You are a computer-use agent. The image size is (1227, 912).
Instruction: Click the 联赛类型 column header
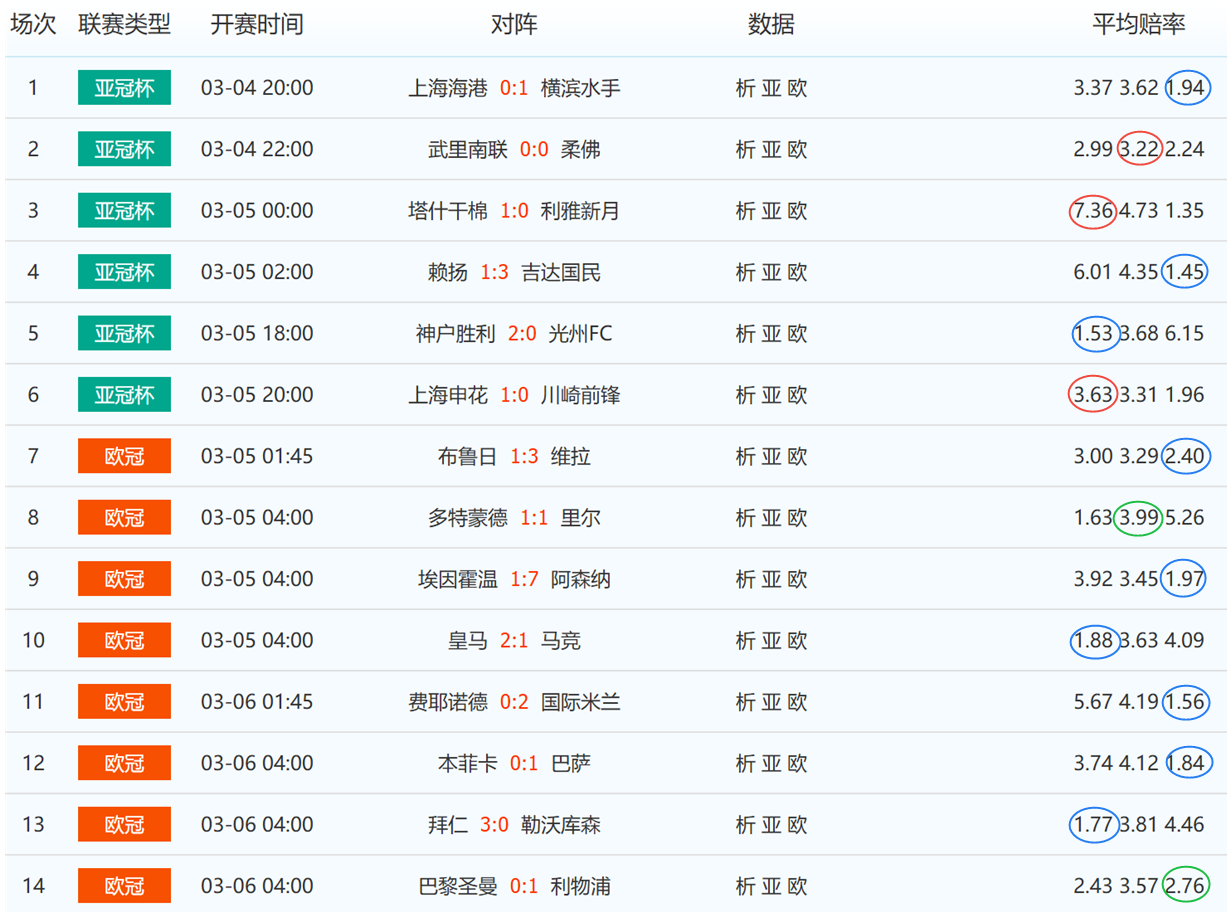(x=125, y=25)
